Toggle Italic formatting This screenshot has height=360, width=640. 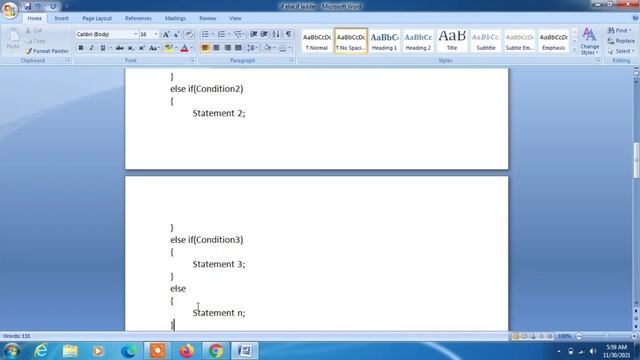(92, 48)
